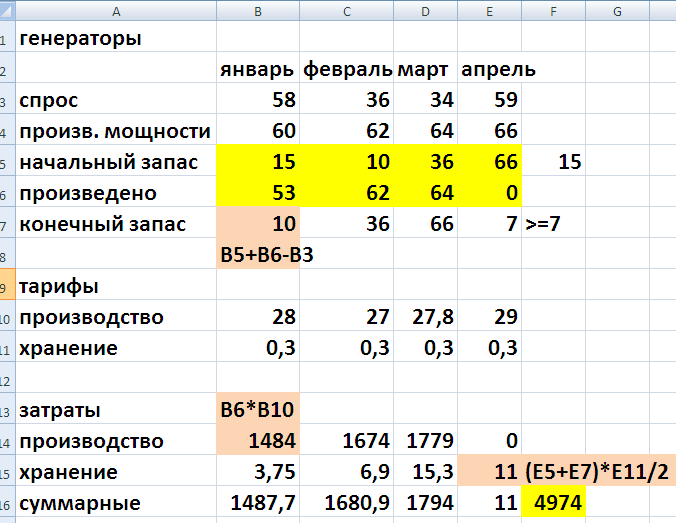Select January capacity value 60
The image size is (676, 523).
[258, 131]
